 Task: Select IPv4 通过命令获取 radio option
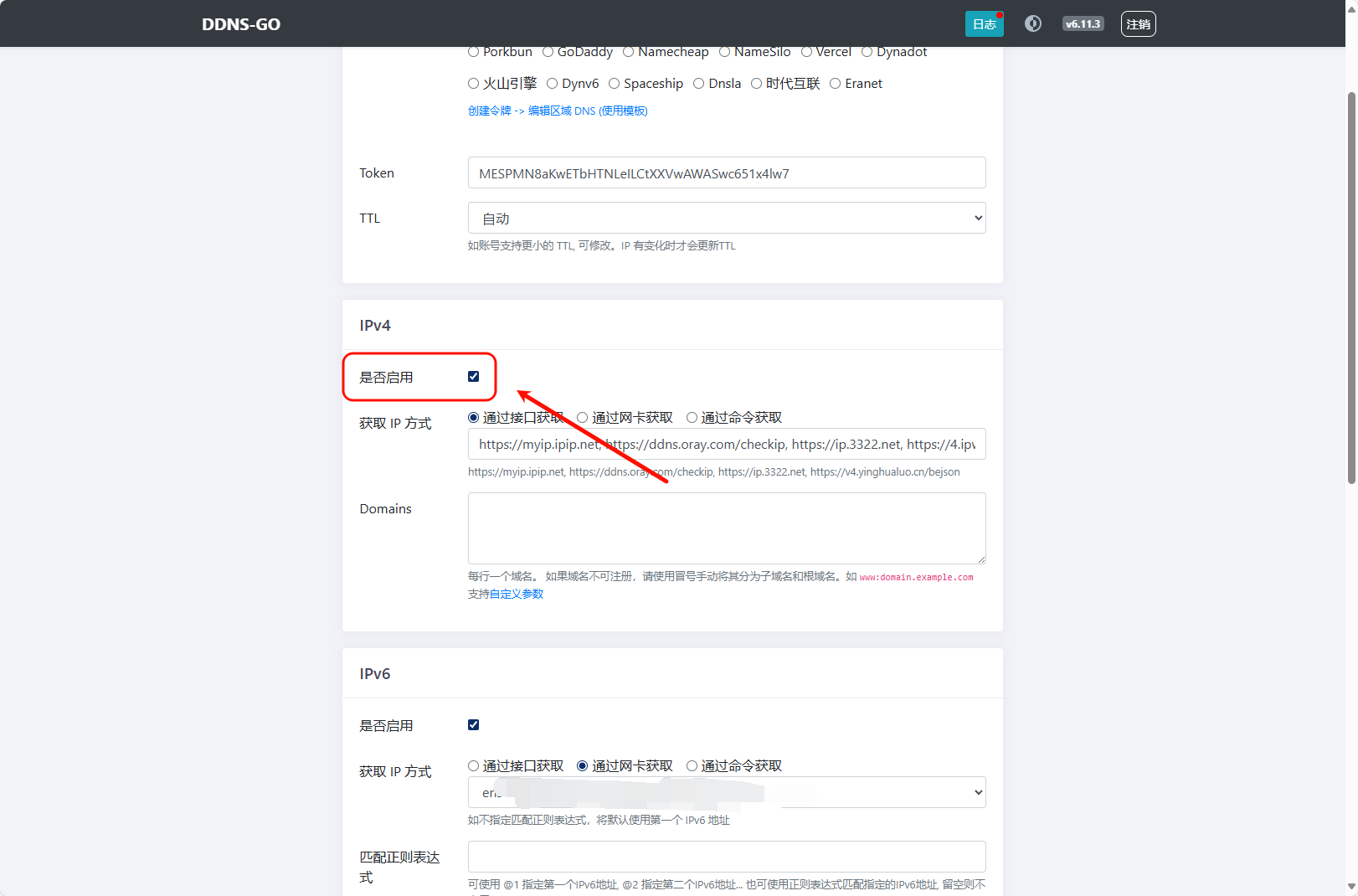(x=692, y=418)
